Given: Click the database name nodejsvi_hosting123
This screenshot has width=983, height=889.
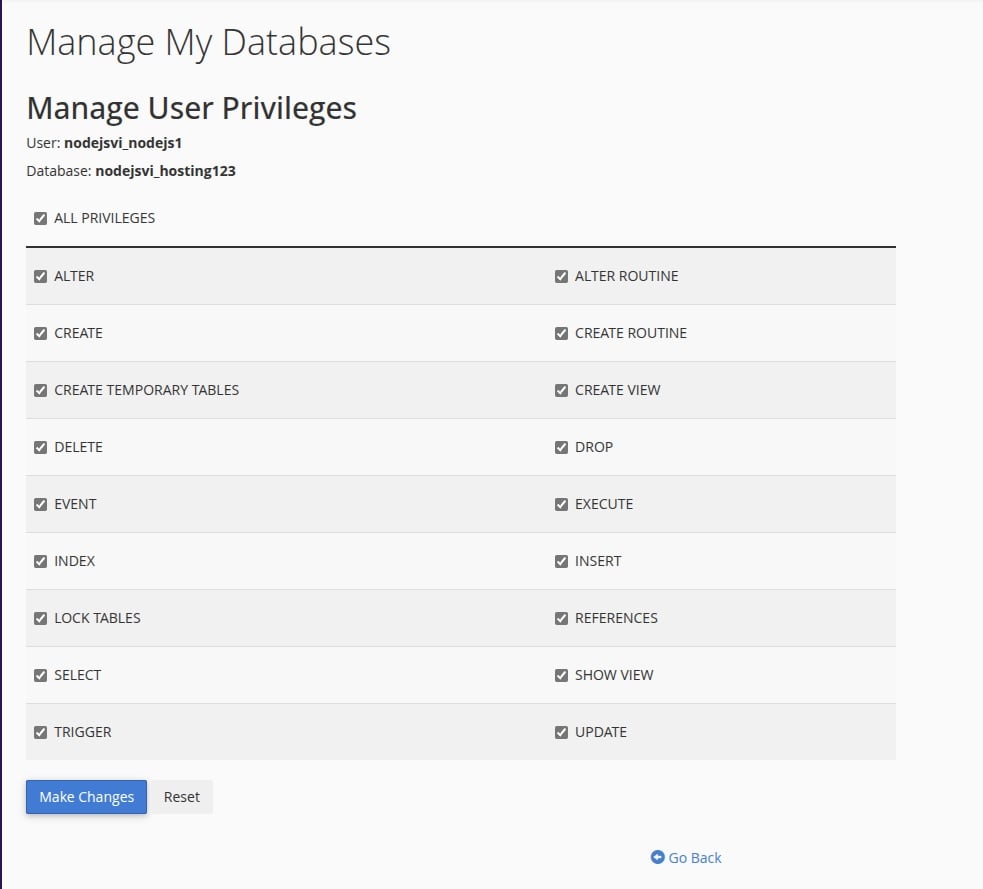Looking at the screenshot, I should (166, 171).
